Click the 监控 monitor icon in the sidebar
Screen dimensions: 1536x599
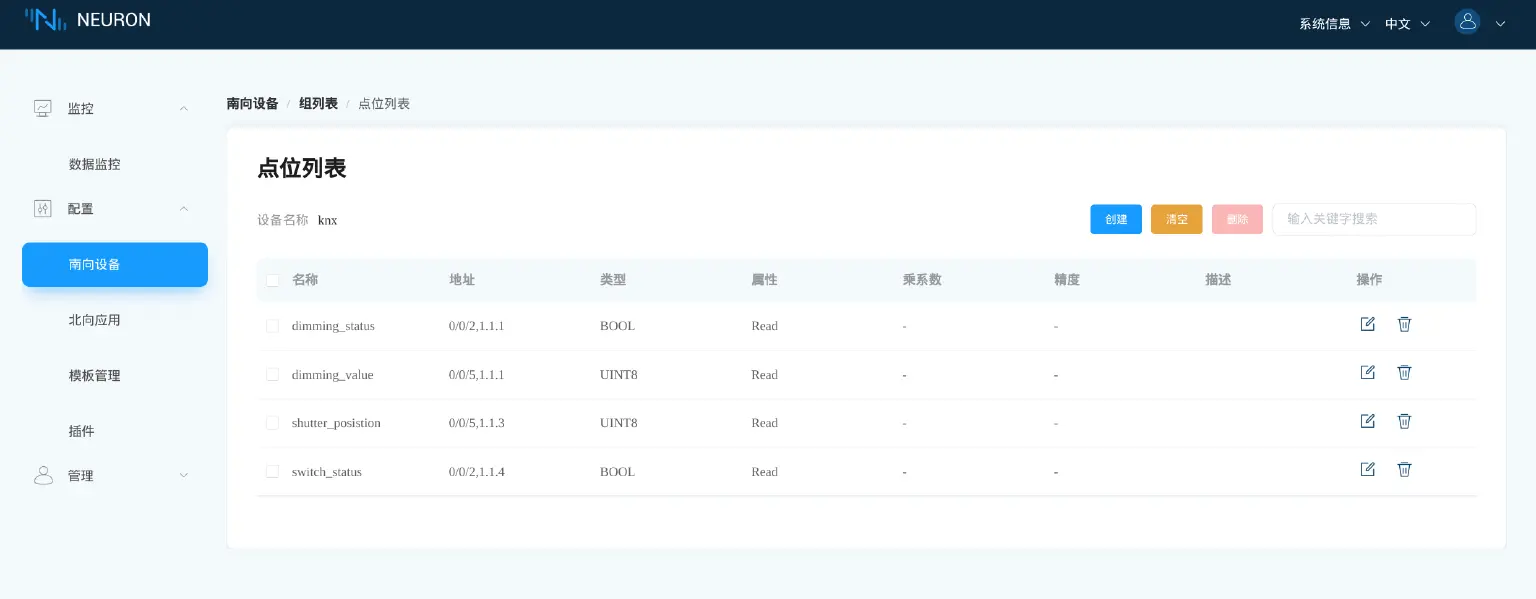coord(43,108)
